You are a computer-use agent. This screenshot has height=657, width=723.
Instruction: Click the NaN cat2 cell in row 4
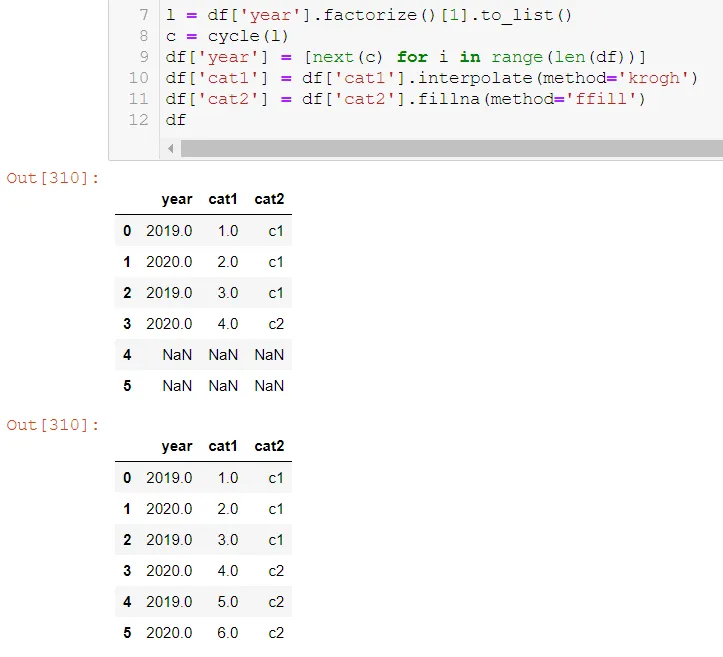269,355
